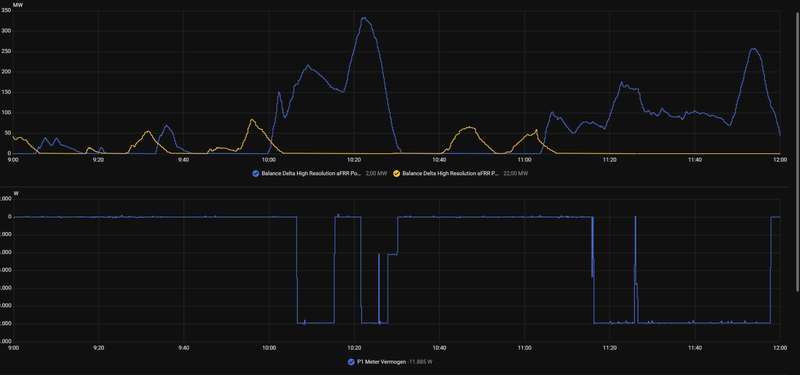800x375 pixels.
Task: Click the yellow line's peak just before 10:00
Action: pos(252,120)
